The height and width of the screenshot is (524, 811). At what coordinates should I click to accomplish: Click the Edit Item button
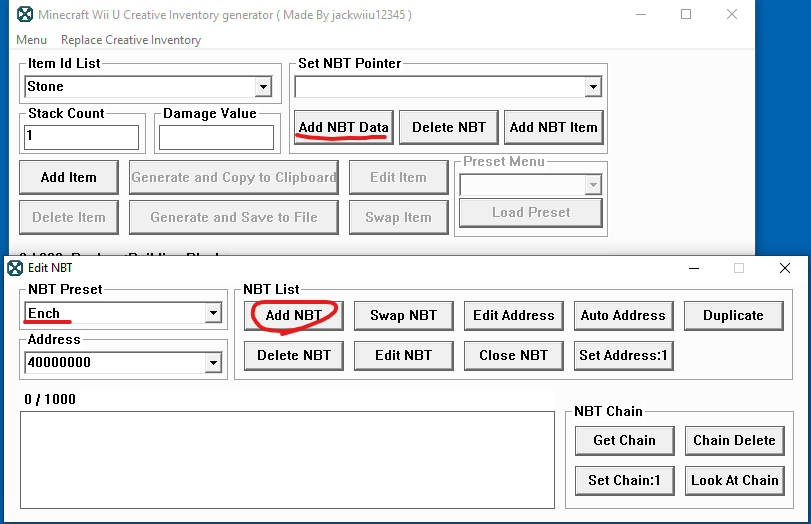399,177
